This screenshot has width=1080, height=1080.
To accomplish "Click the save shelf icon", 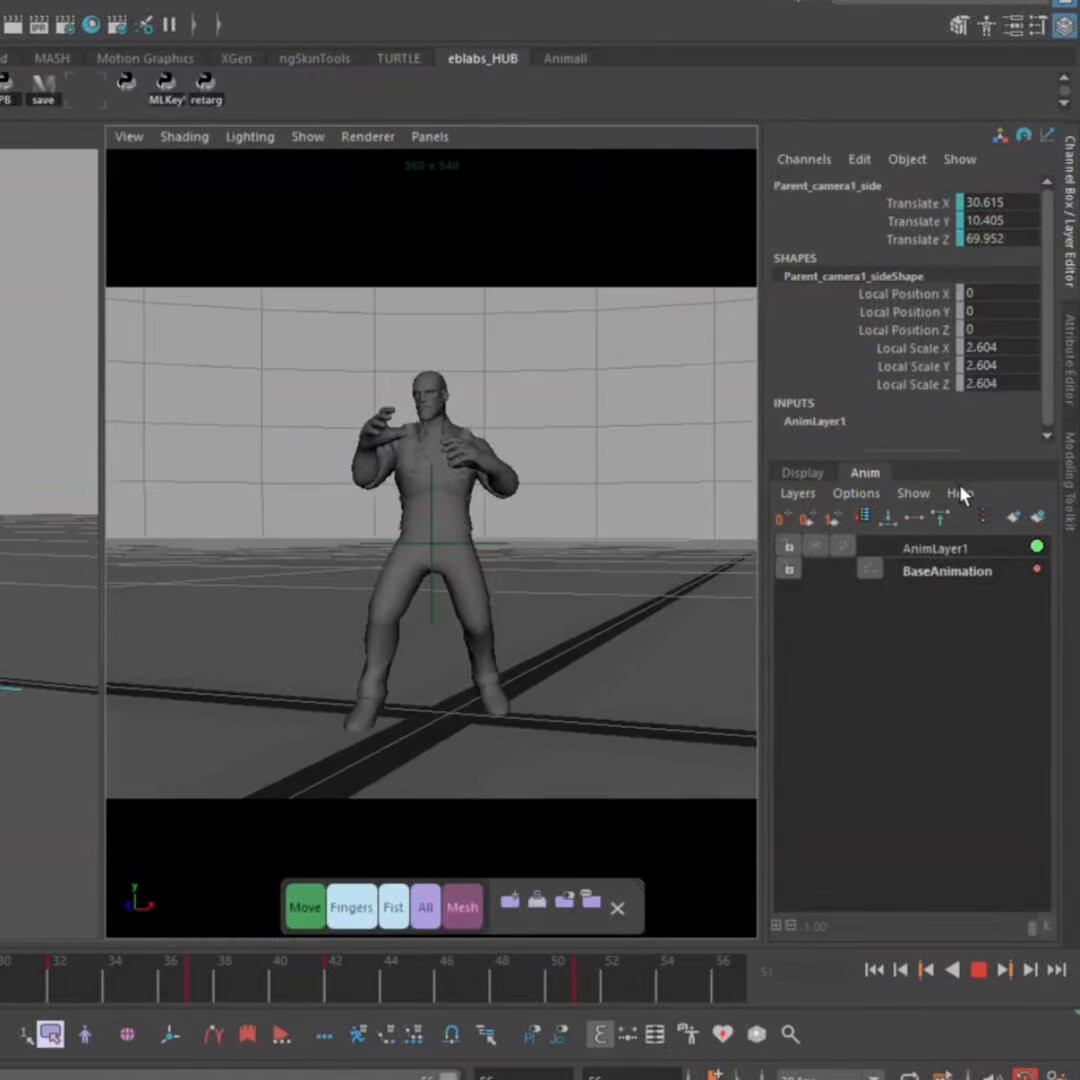I will click(43, 84).
